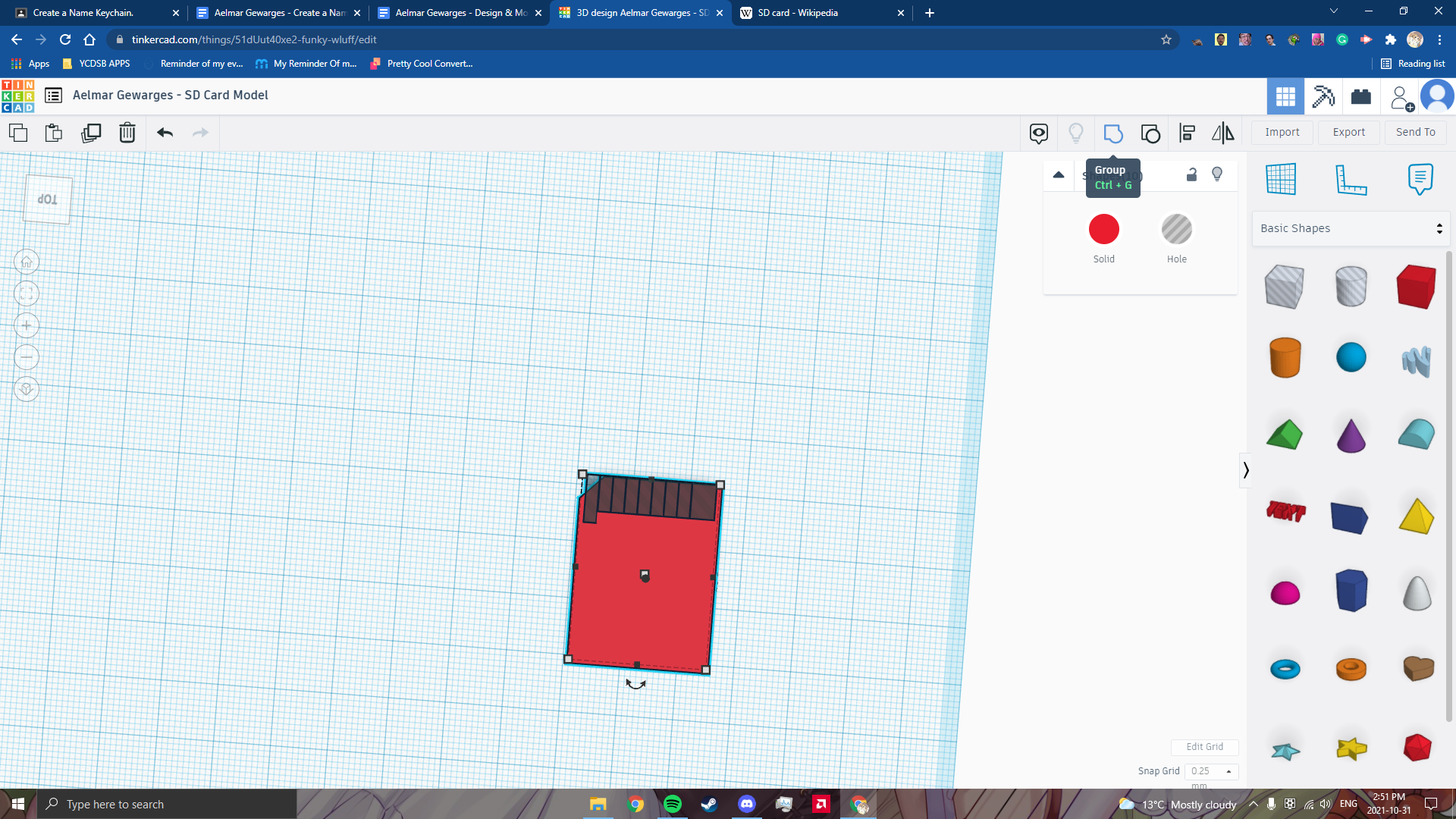Click the View all comments icon
Screen dimensions: 1456x819
coord(1039,133)
